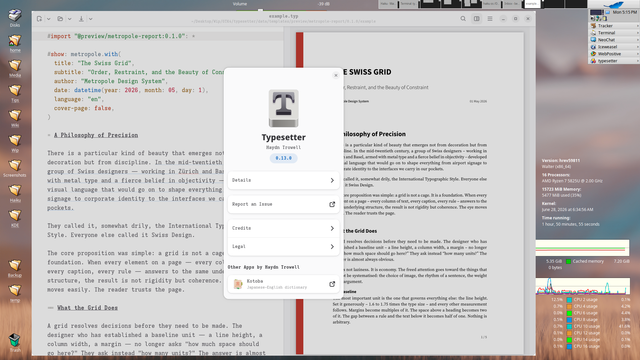
Task: Open the new document dropdown arrow
Action: coord(49,19)
